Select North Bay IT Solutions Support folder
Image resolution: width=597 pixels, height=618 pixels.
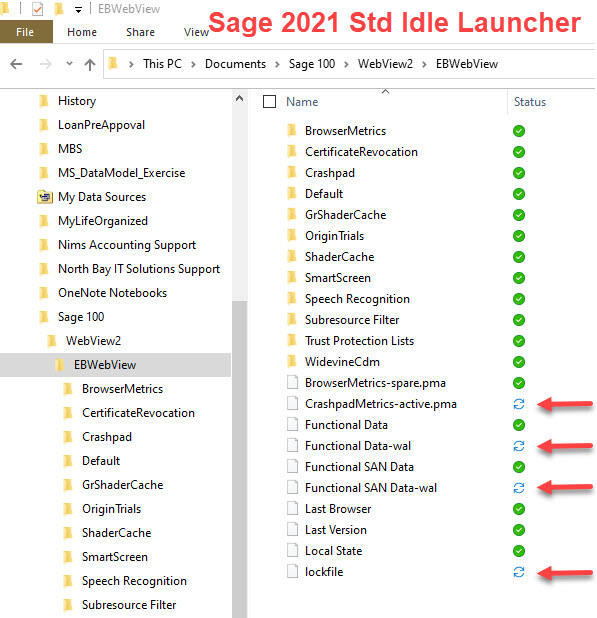click(x=139, y=269)
